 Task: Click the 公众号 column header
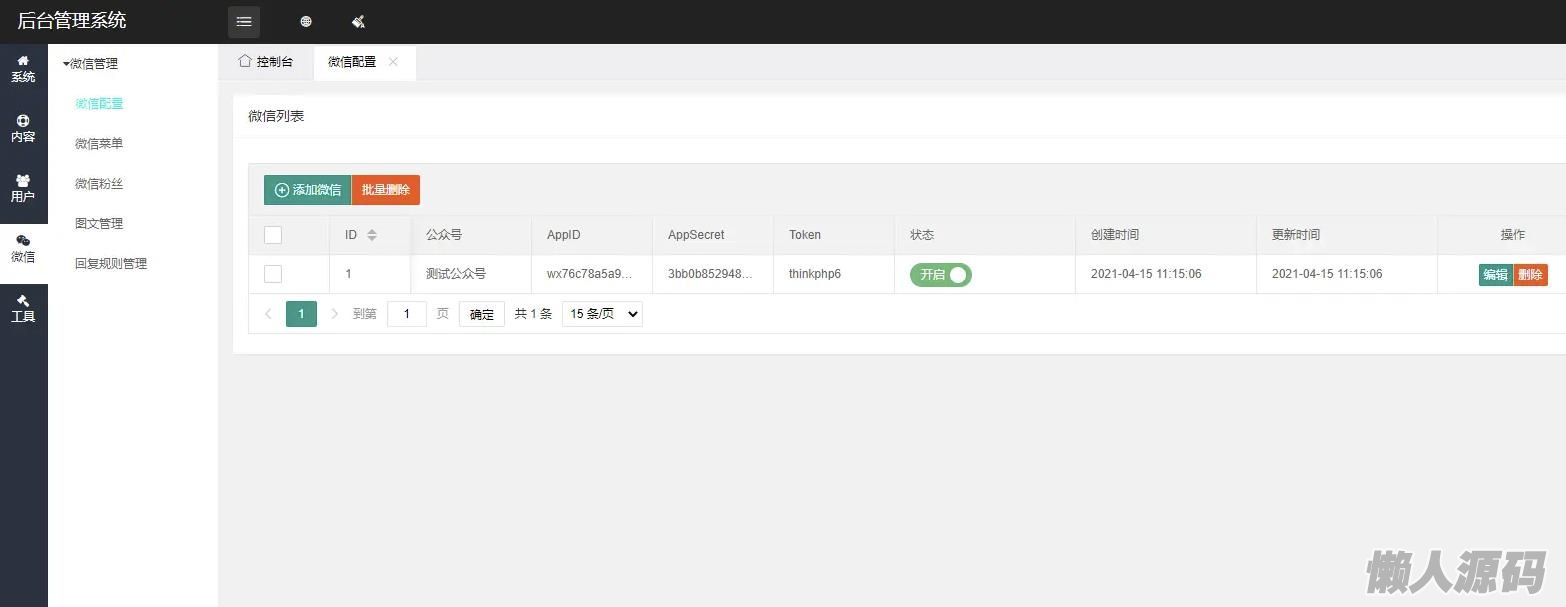[x=444, y=235]
